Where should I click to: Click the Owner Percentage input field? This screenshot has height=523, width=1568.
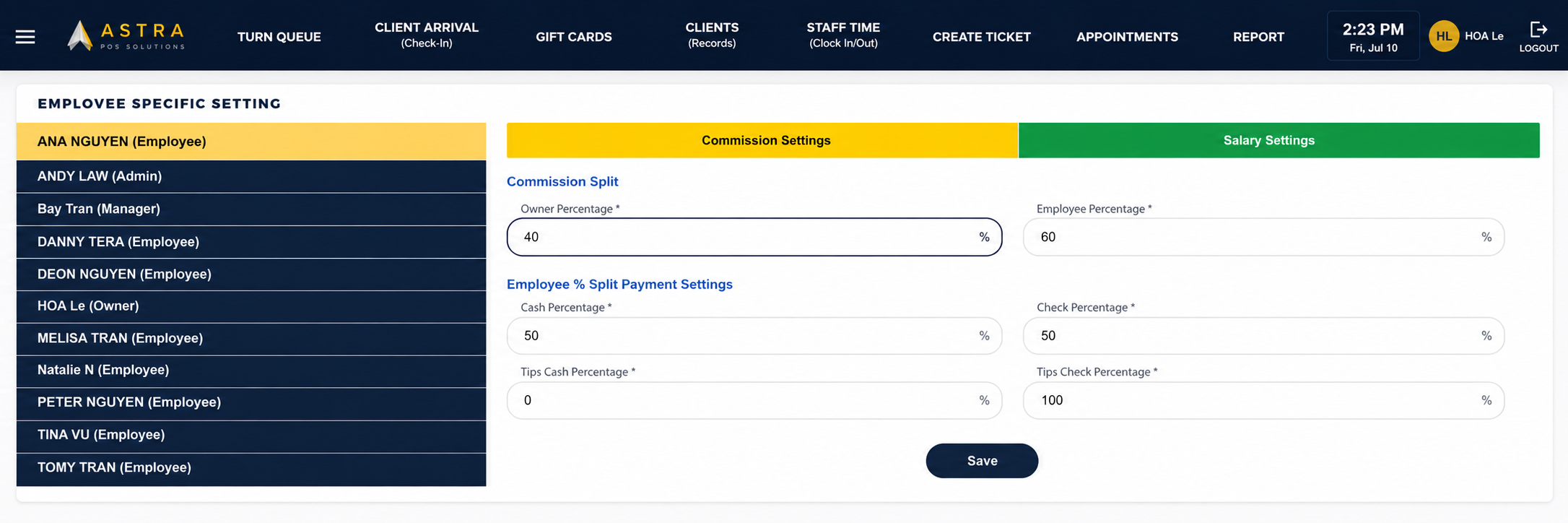[754, 237]
